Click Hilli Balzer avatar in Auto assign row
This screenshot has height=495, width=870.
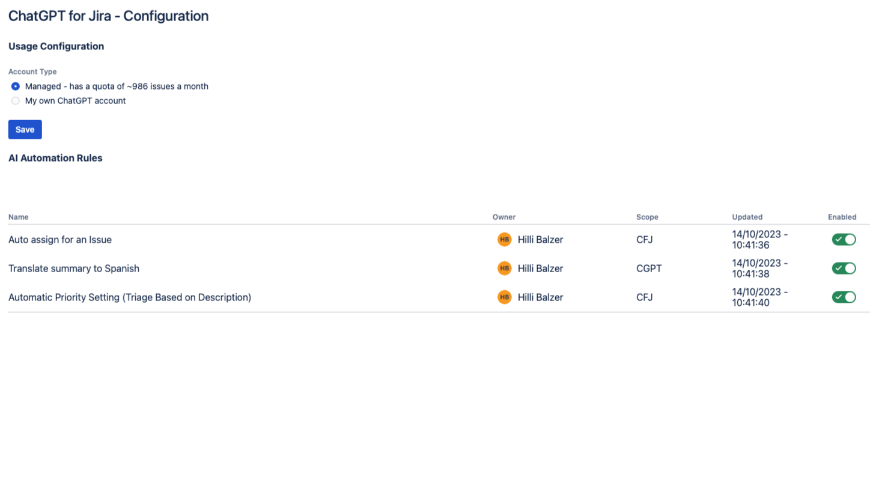[504, 240]
